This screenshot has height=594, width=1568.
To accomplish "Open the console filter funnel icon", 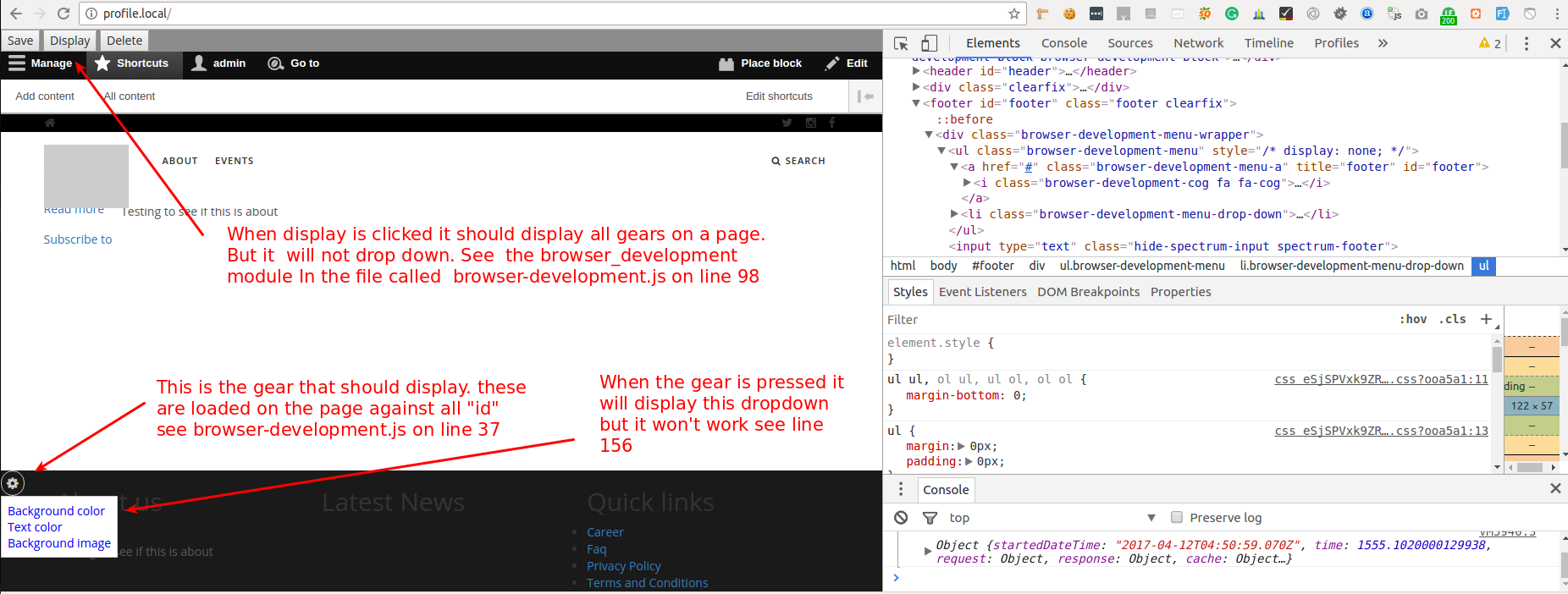I will point(930,518).
